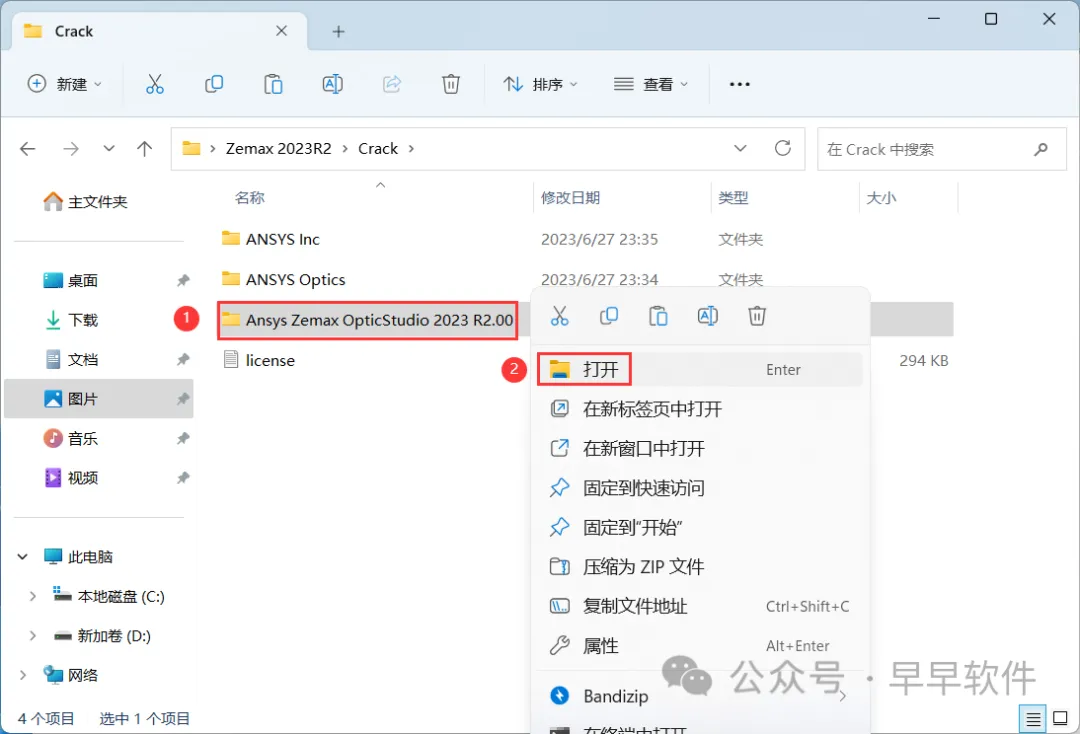Choose 在新标签页中打开 in context menu
Image resolution: width=1080 pixels, height=734 pixels.
click(700, 409)
